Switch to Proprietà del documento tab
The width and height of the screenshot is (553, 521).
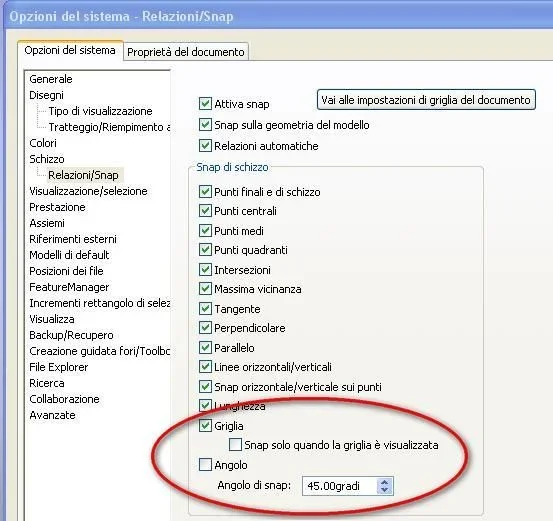click(186, 52)
